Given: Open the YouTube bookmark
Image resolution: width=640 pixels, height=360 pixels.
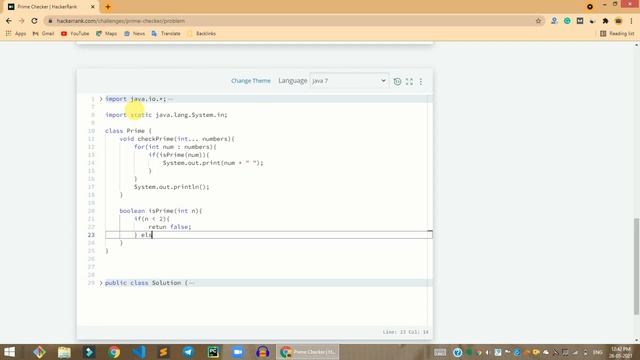Looking at the screenshot, I should [75, 33].
